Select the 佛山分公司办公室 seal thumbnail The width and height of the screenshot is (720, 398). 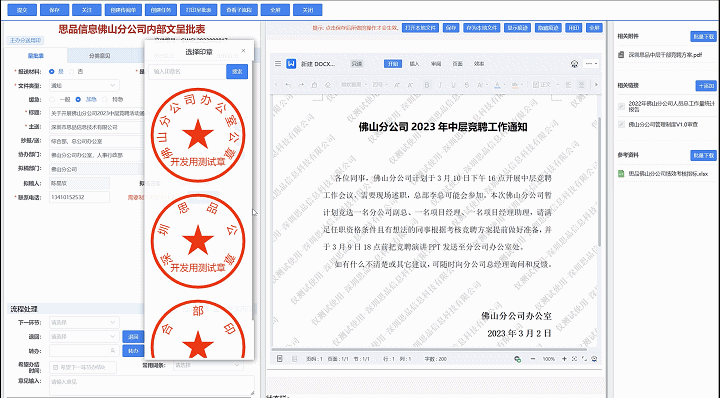tap(198, 135)
